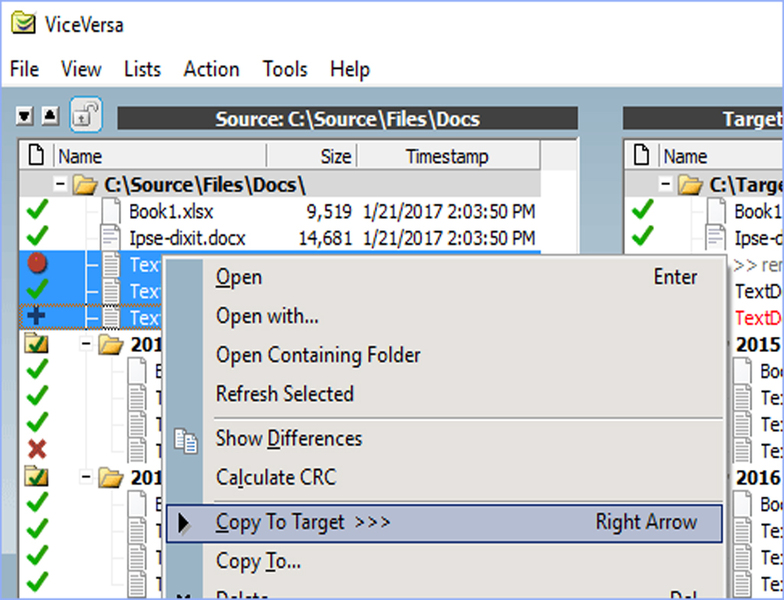Click the Show Differences documents icon
The width and height of the screenshot is (784, 600).
point(186,441)
